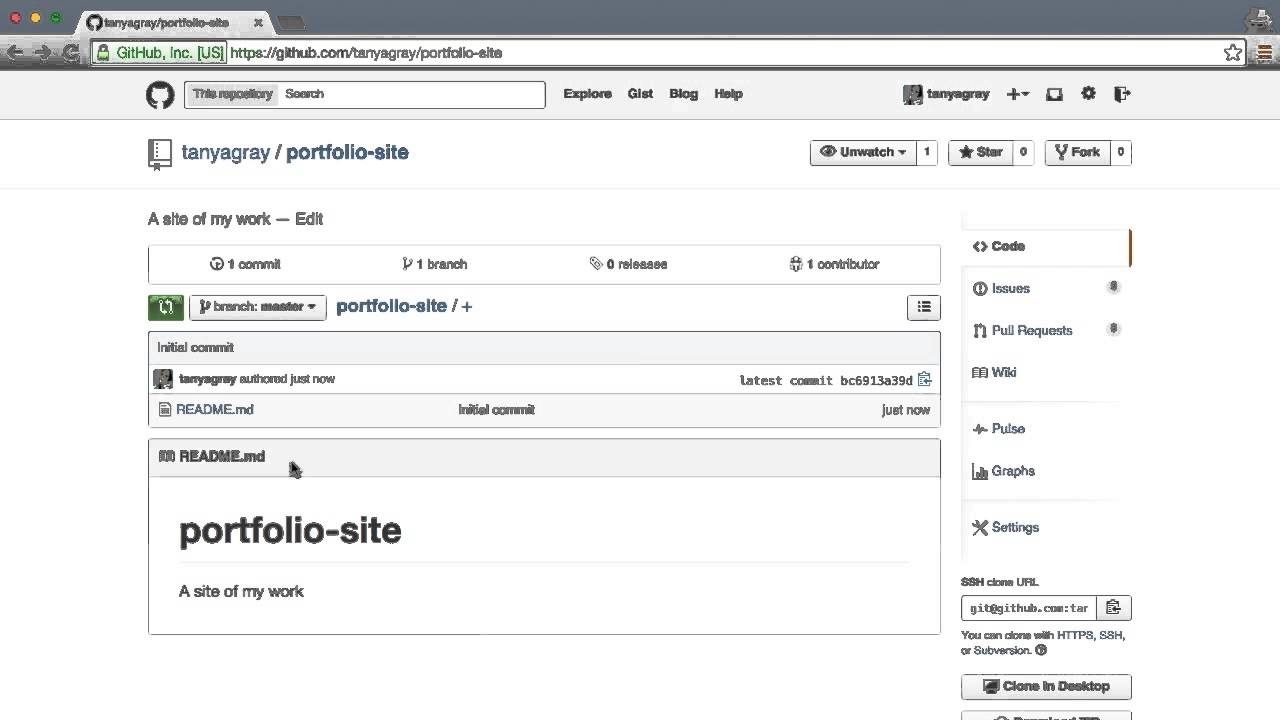
Task: Click Explore in top navigation
Action: [587, 94]
